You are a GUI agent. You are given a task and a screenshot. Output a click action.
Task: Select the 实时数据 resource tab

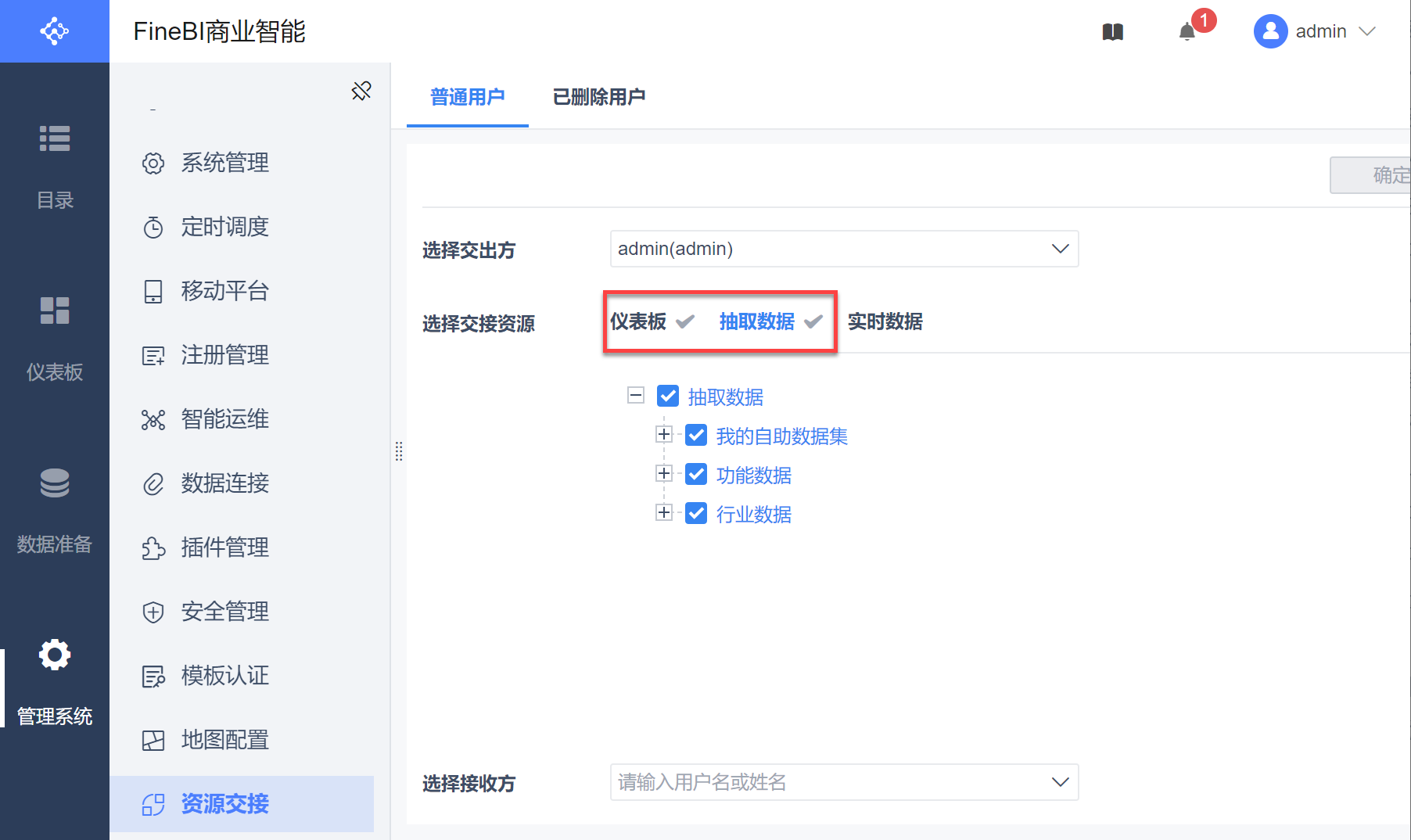click(x=885, y=321)
